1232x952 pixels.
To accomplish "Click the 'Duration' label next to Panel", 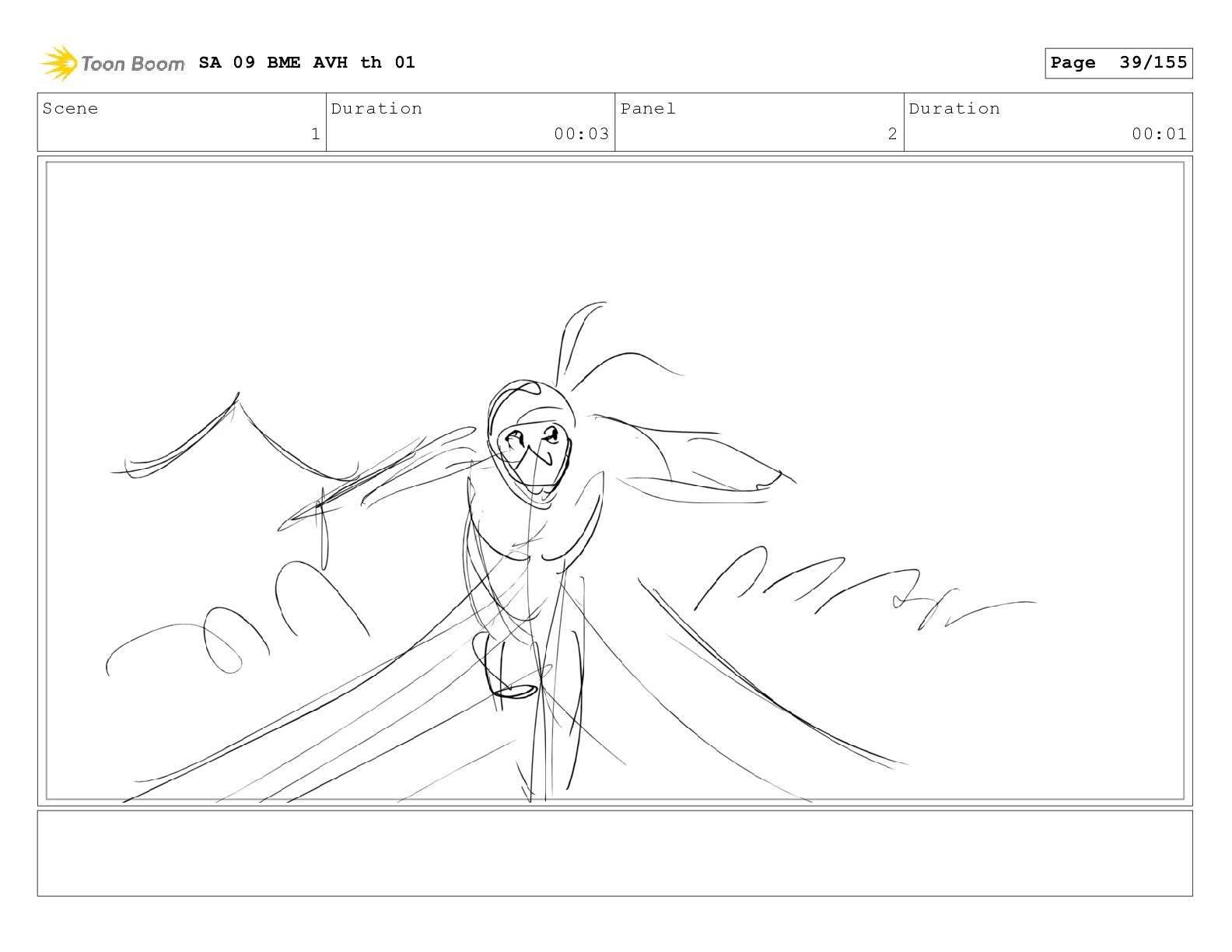I will [x=954, y=109].
